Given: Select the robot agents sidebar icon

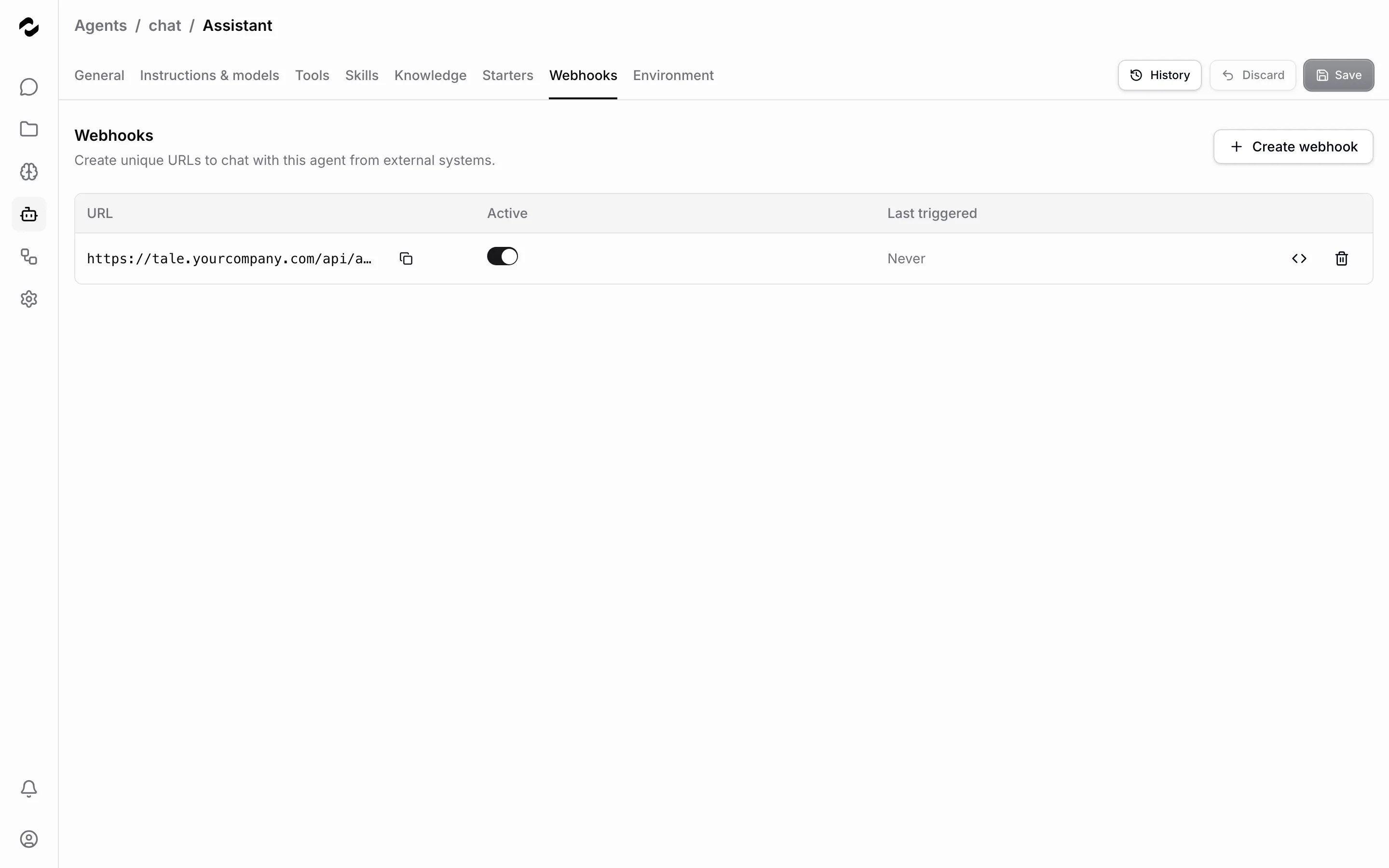Looking at the screenshot, I should pos(29,214).
